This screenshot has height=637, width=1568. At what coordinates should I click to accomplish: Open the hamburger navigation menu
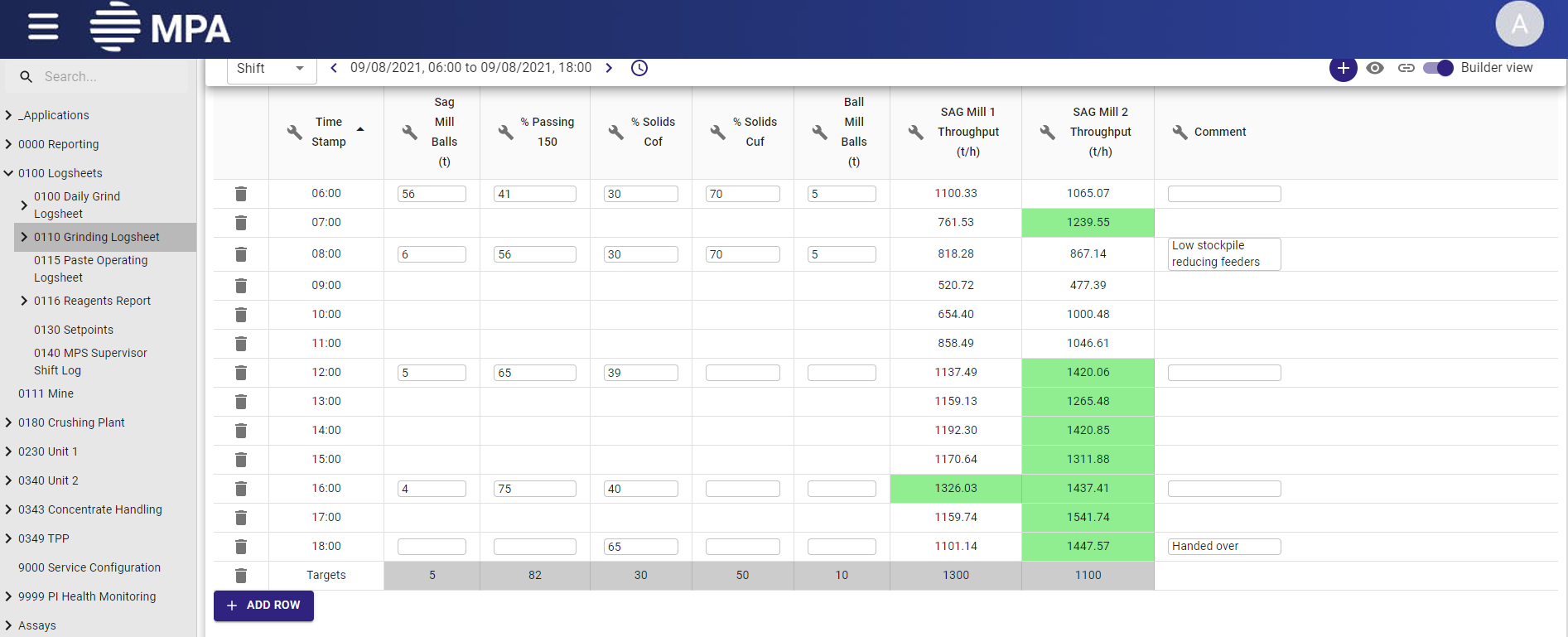(x=43, y=27)
